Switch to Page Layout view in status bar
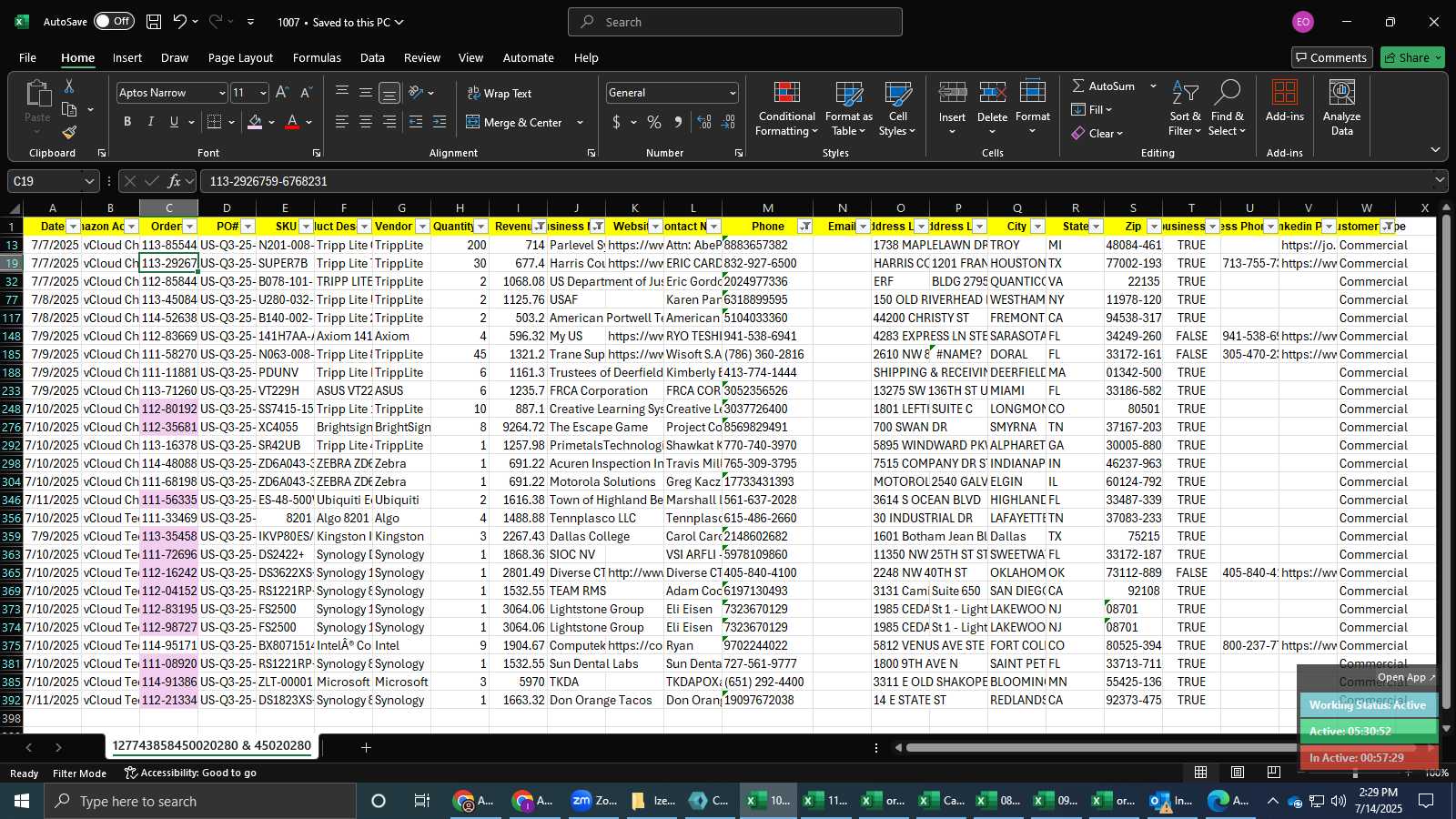This screenshot has height=819, width=1456. point(1238,773)
